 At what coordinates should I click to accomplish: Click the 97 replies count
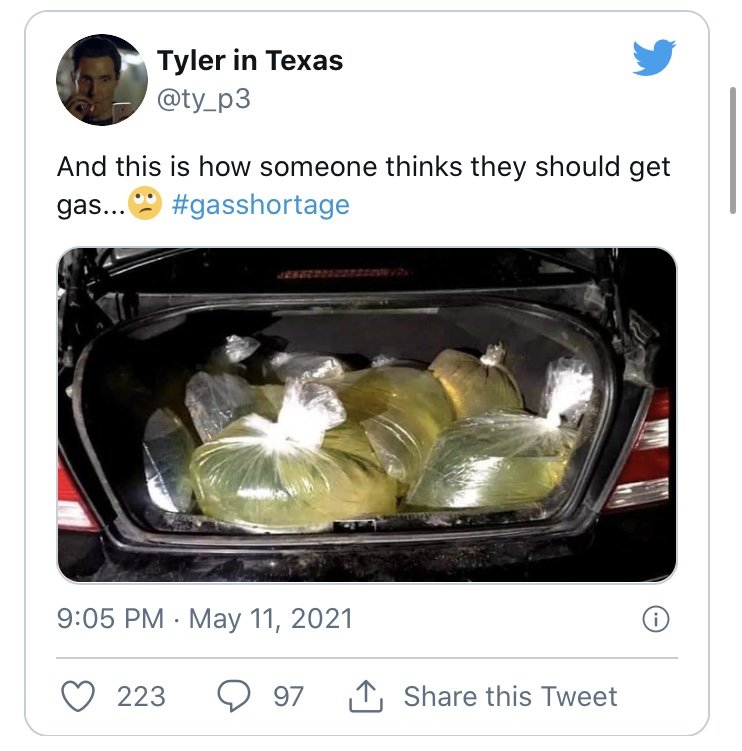point(288,696)
